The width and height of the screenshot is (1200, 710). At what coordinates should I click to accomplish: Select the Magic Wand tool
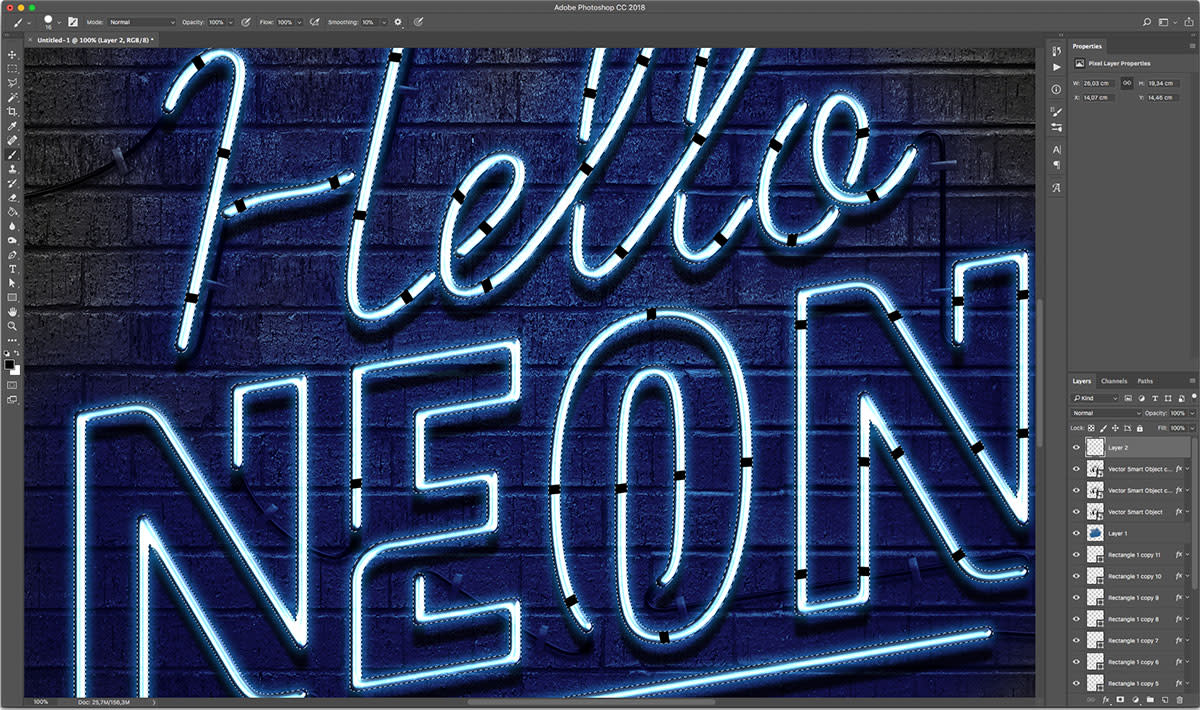[x=12, y=98]
